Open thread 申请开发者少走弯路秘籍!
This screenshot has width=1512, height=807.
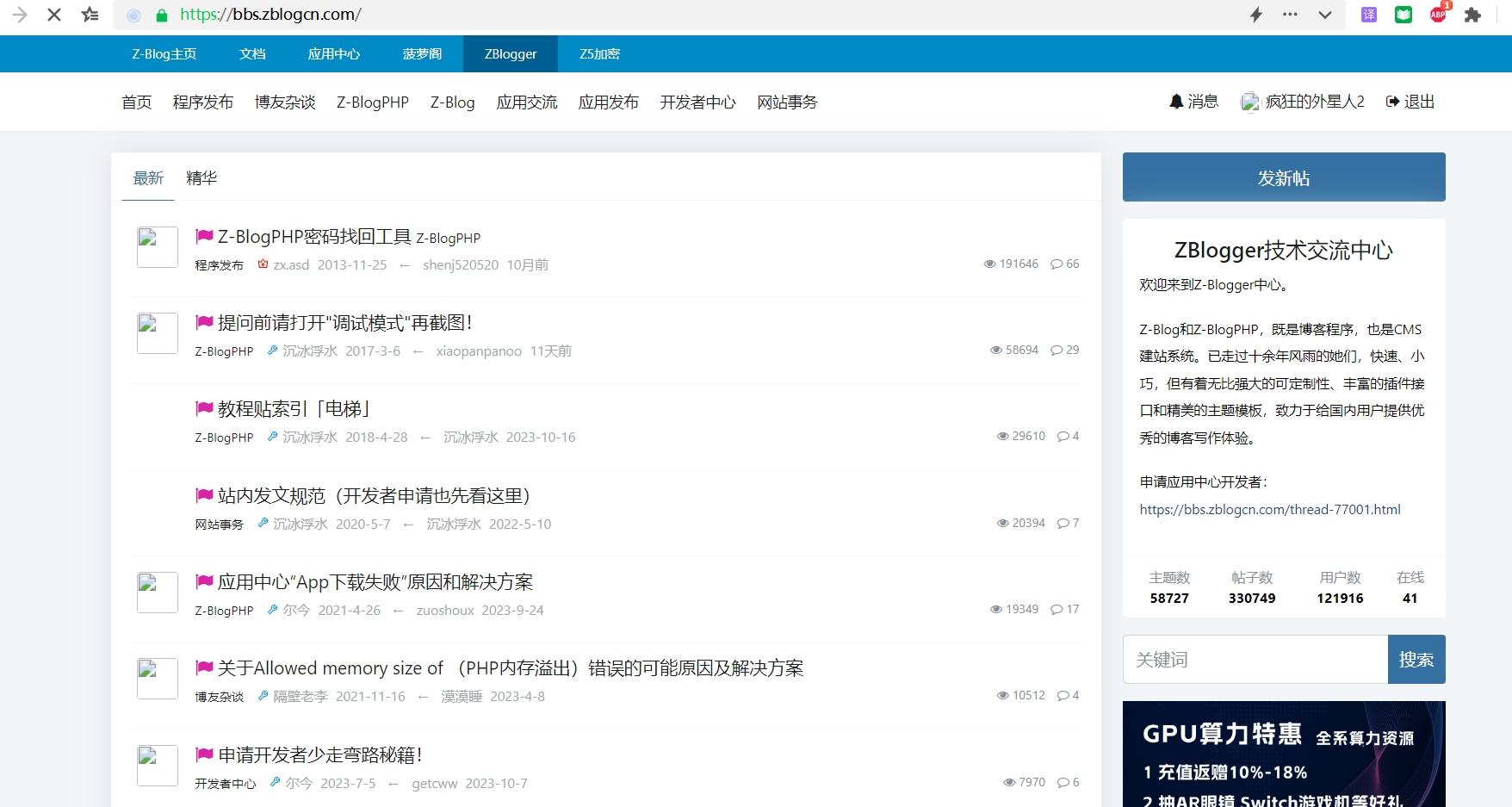coord(320,755)
